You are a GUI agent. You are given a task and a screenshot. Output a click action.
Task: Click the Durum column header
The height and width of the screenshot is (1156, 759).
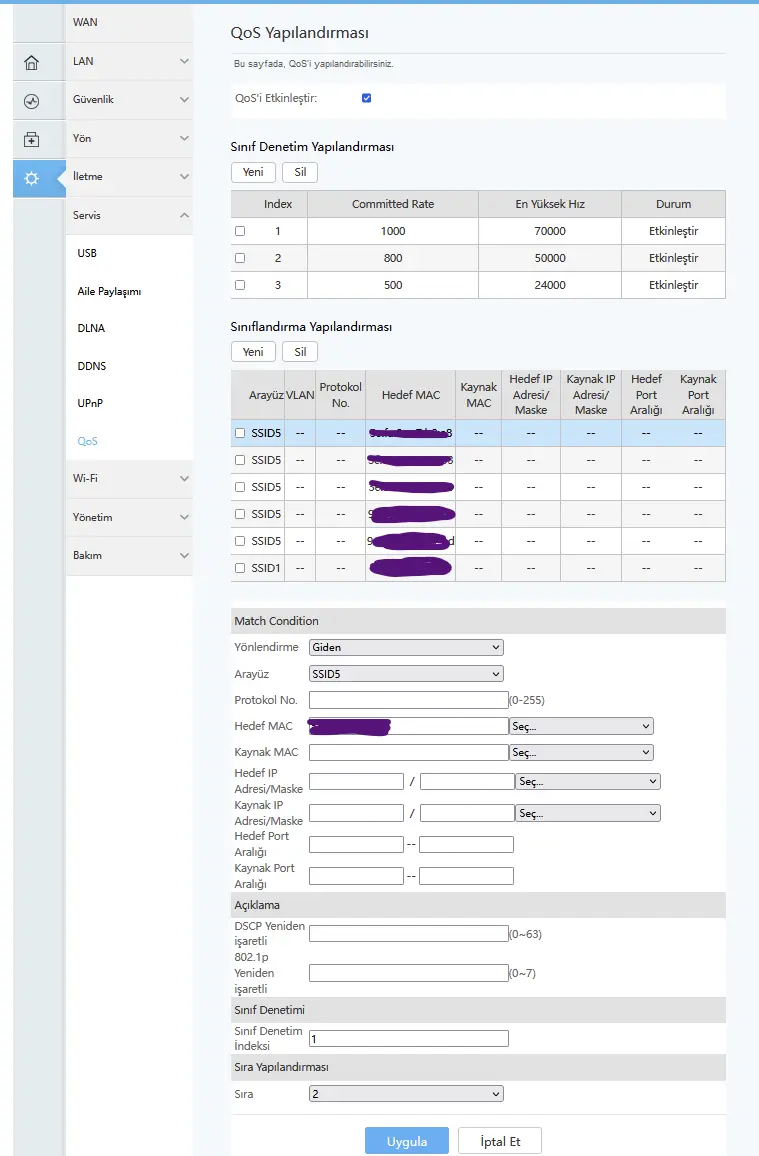point(674,204)
